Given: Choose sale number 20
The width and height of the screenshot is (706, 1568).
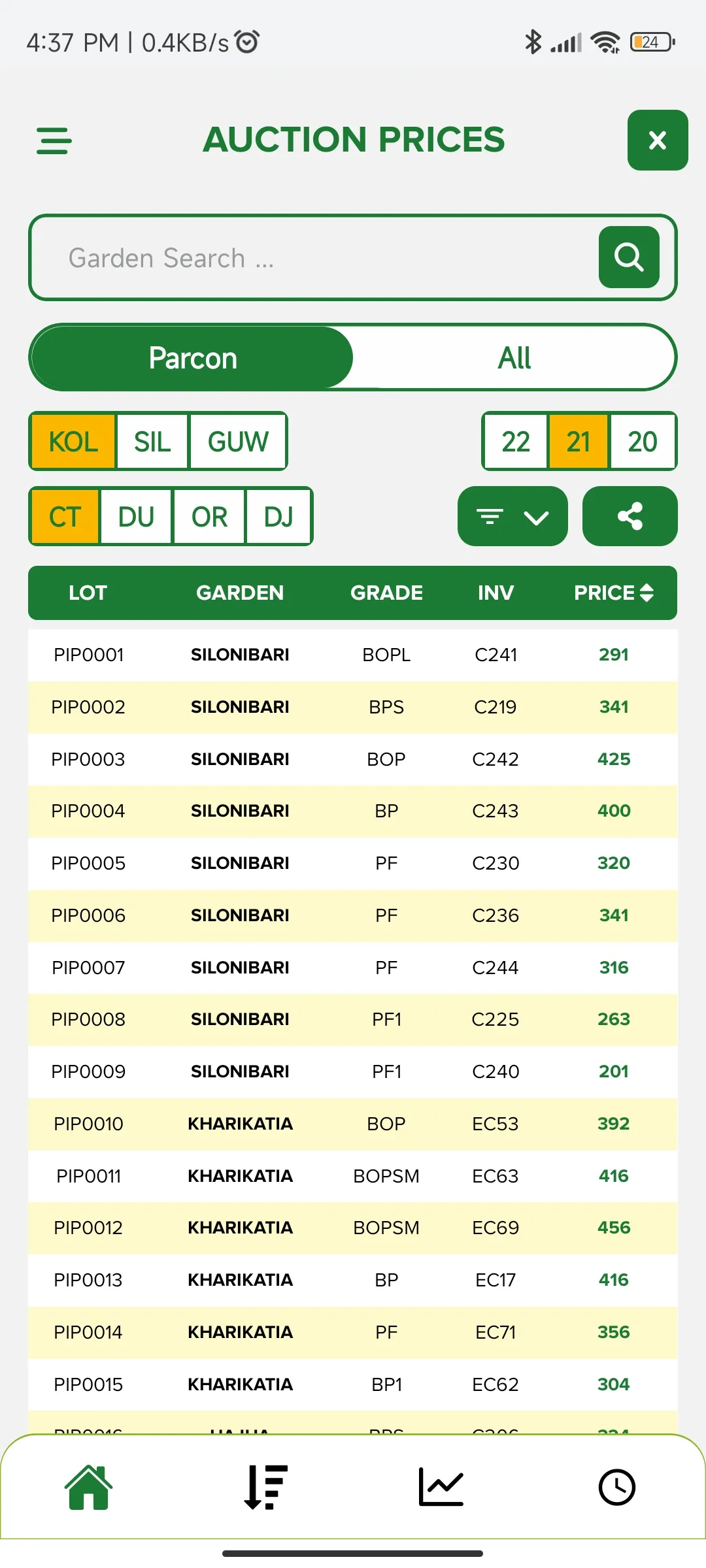Looking at the screenshot, I should coord(643,442).
